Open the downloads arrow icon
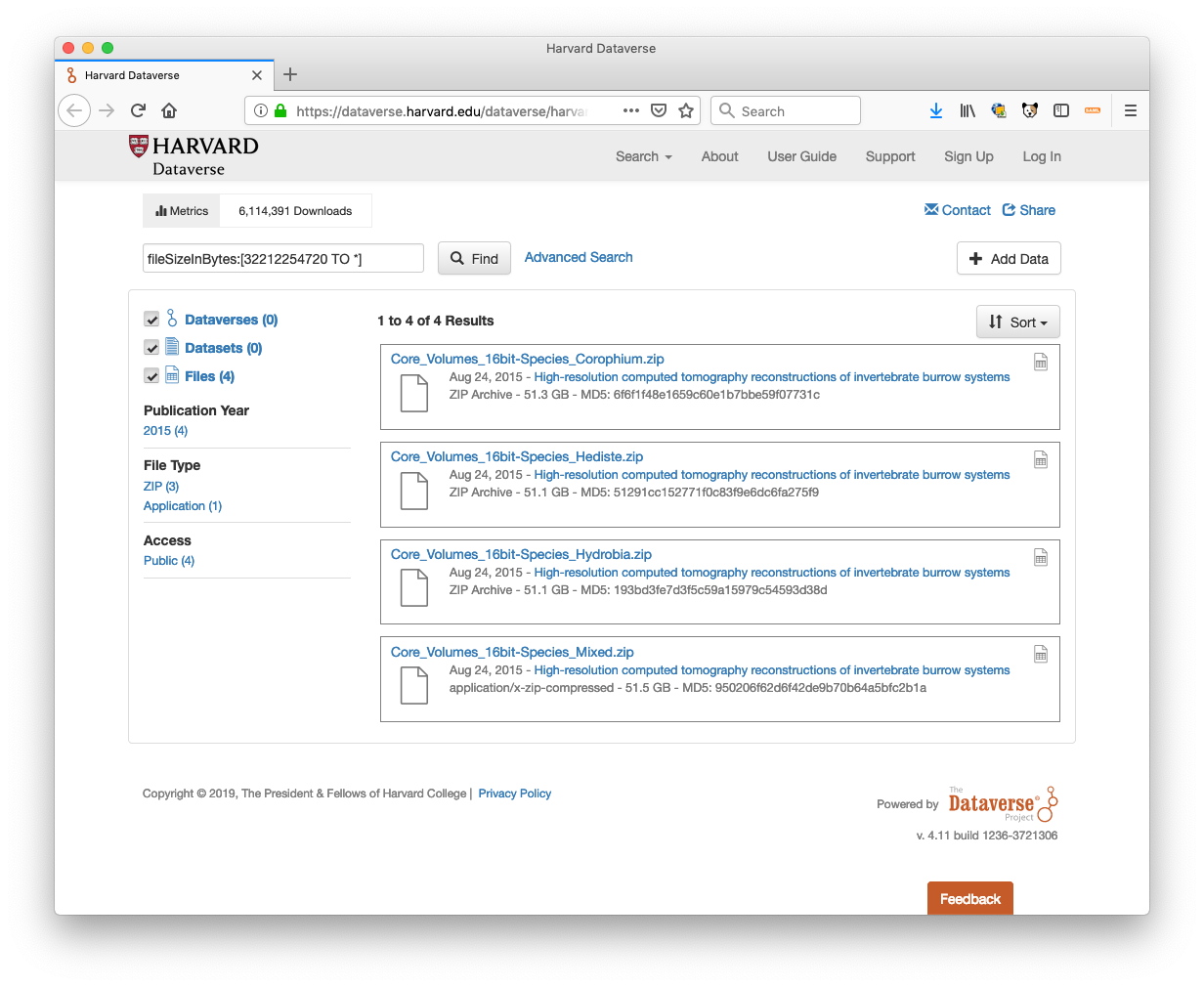 [x=936, y=110]
